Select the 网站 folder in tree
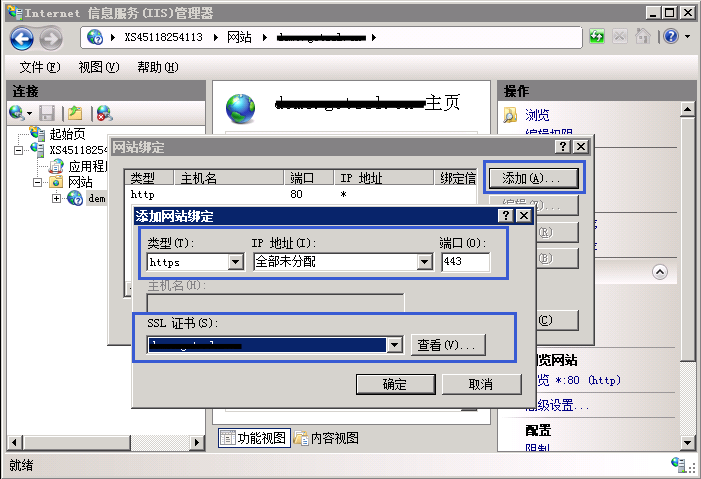 pyautogui.click(x=80, y=182)
